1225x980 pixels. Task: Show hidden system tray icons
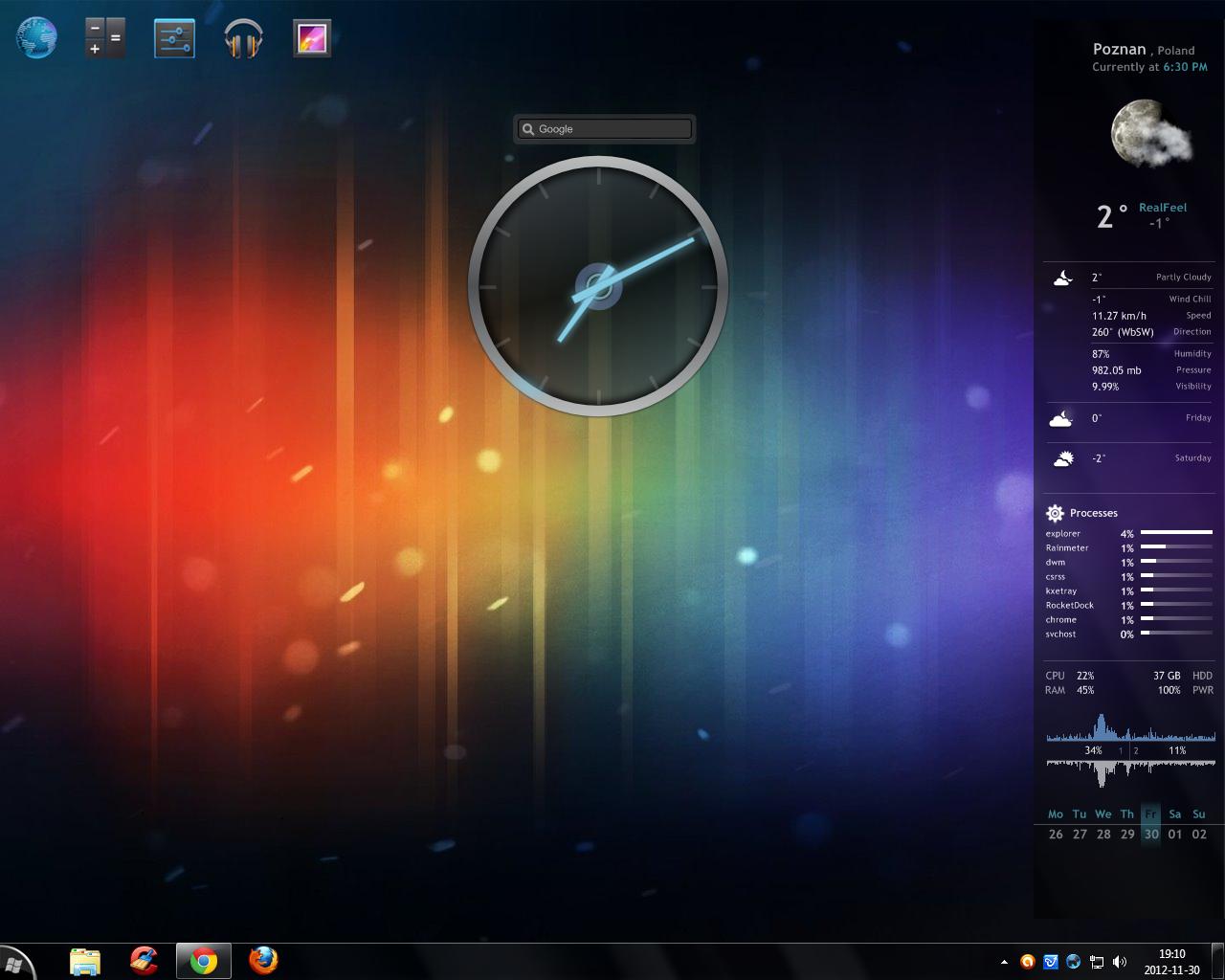coord(1004,962)
